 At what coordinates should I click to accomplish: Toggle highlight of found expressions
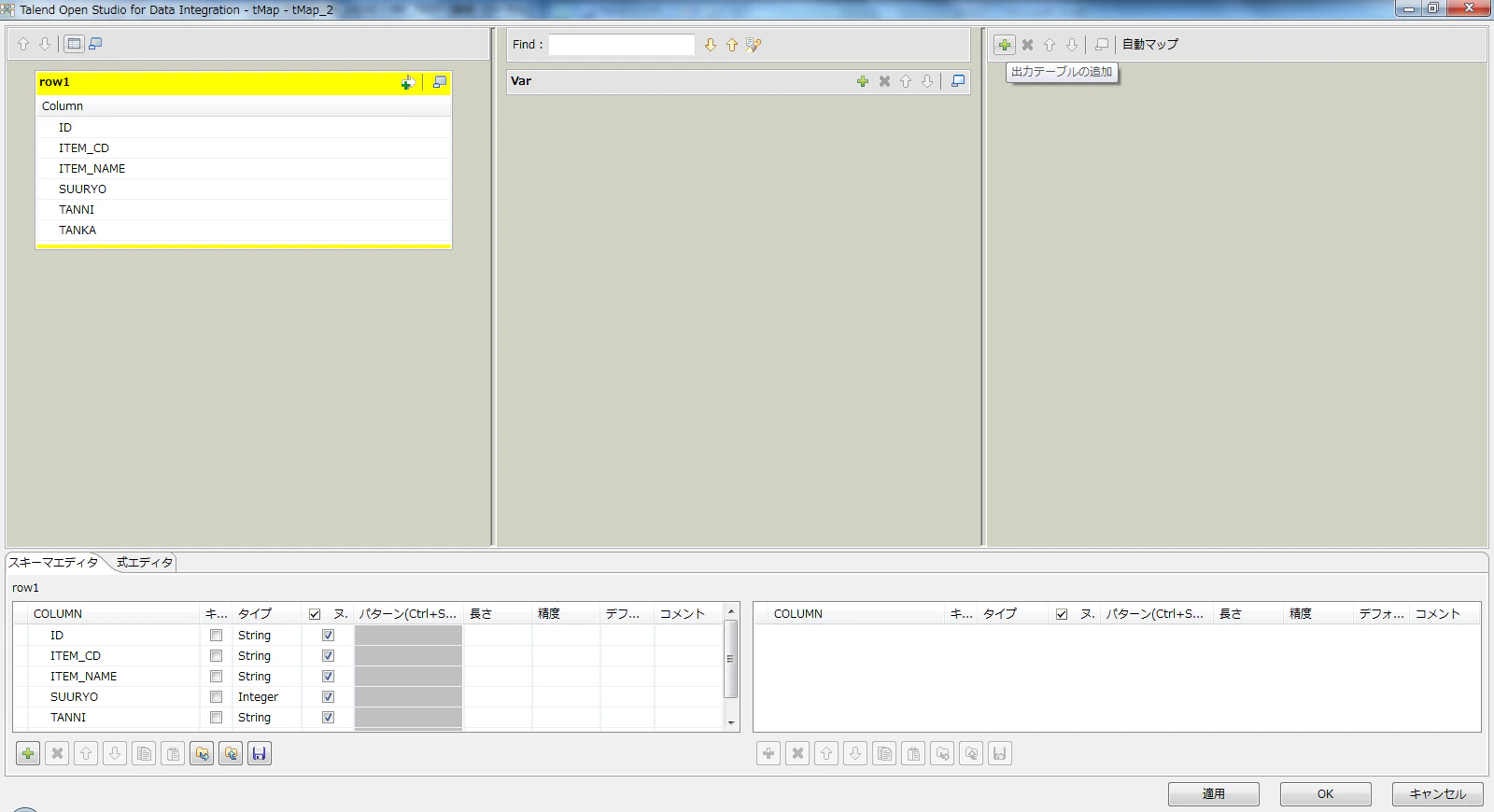click(x=754, y=45)
